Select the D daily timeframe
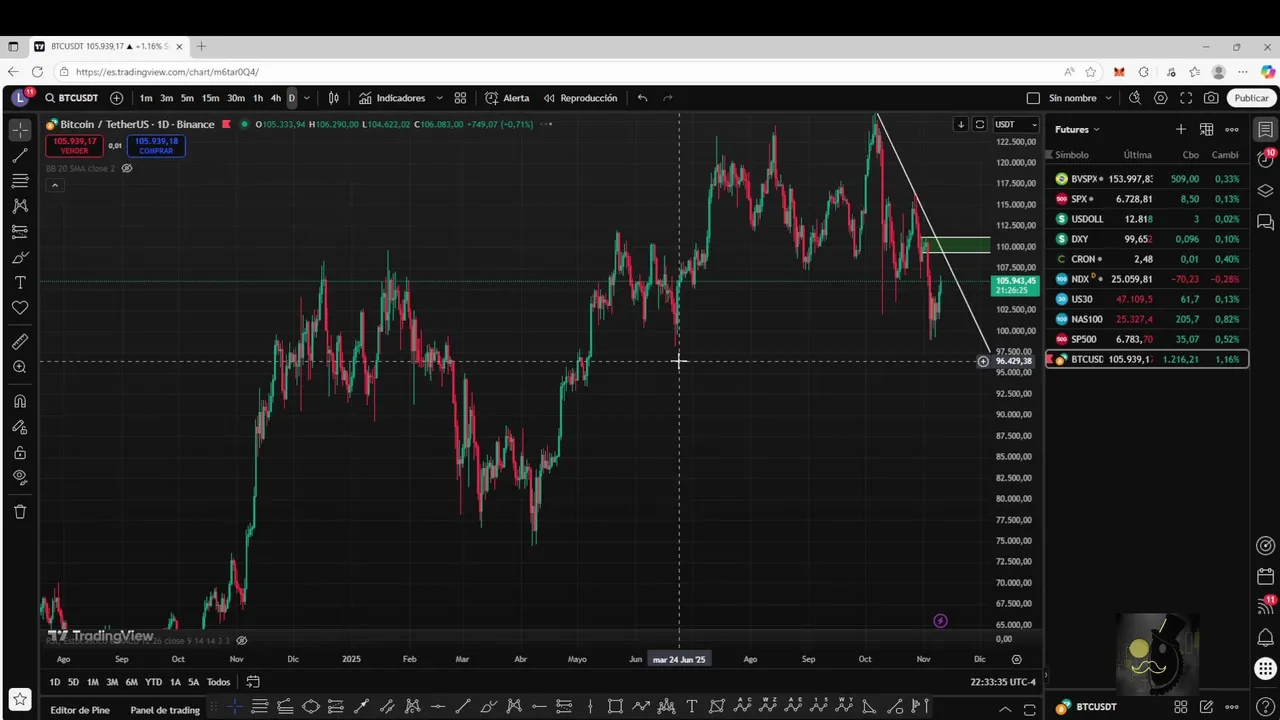This screenshot has height=720, width=1280. [292, 98]
